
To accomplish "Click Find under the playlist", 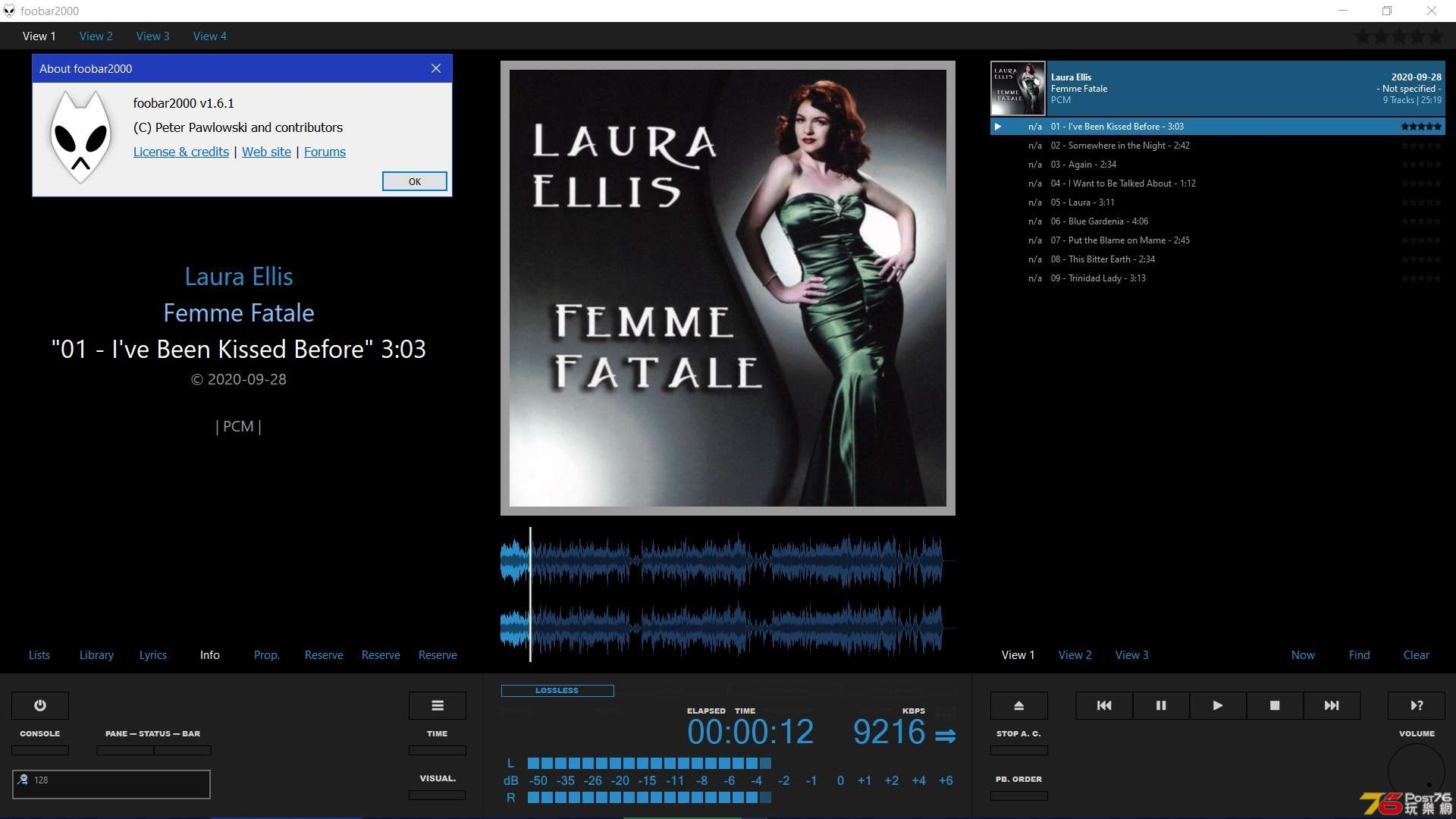I will click(1359, 655).
